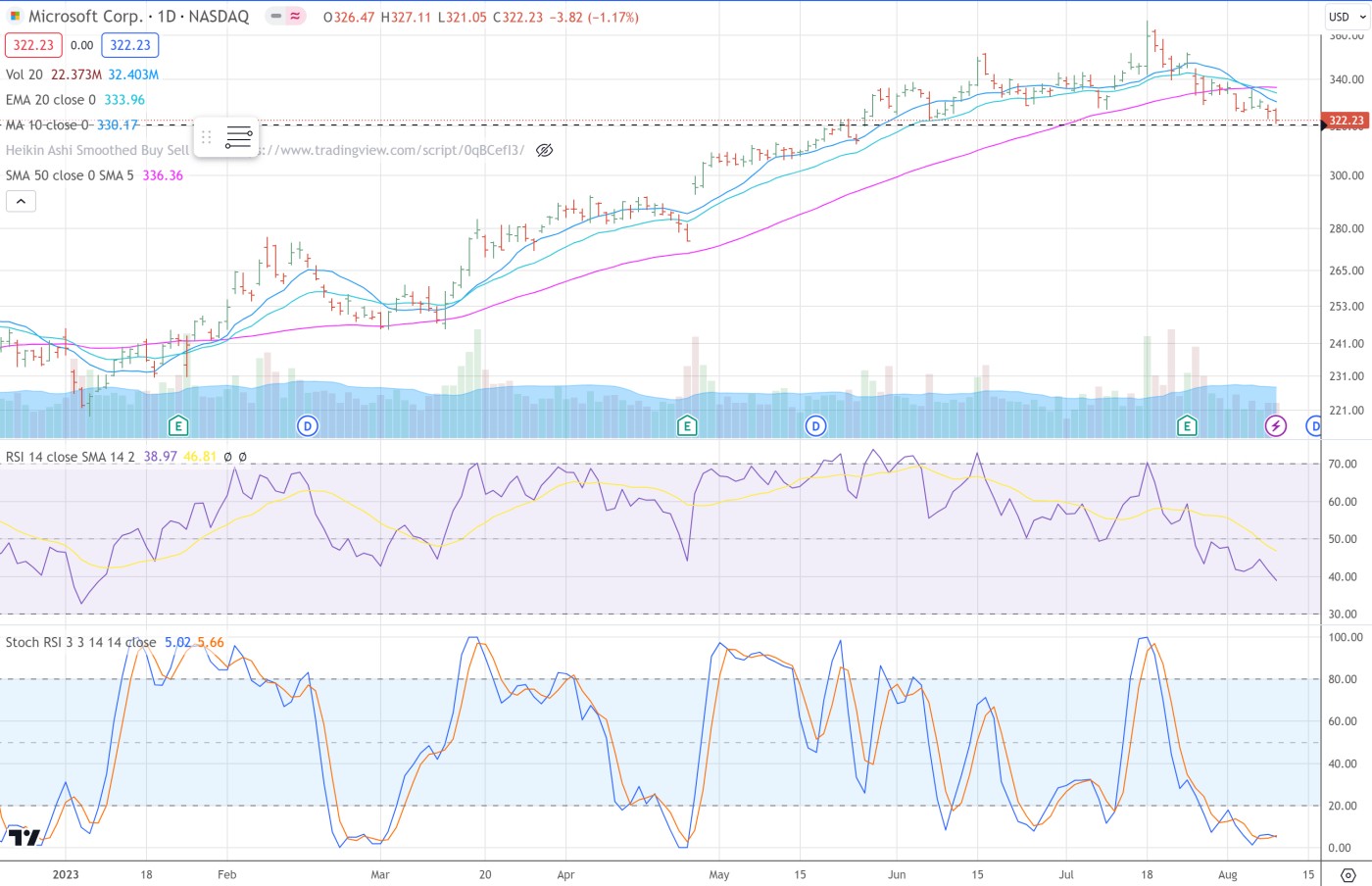Select the MA 10 close 0 legend
This screenshot has height=886, width=1372.
tap(47, 125)
